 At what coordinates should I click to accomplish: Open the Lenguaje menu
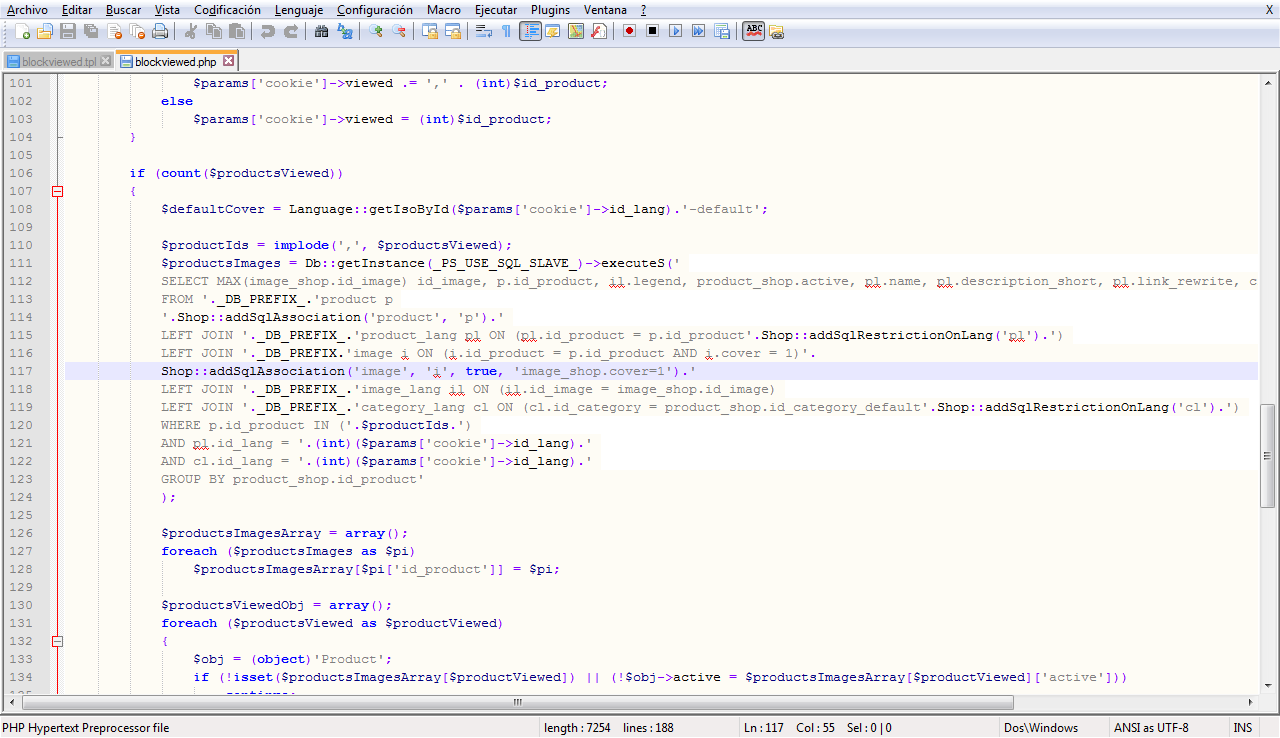[299, 9]
